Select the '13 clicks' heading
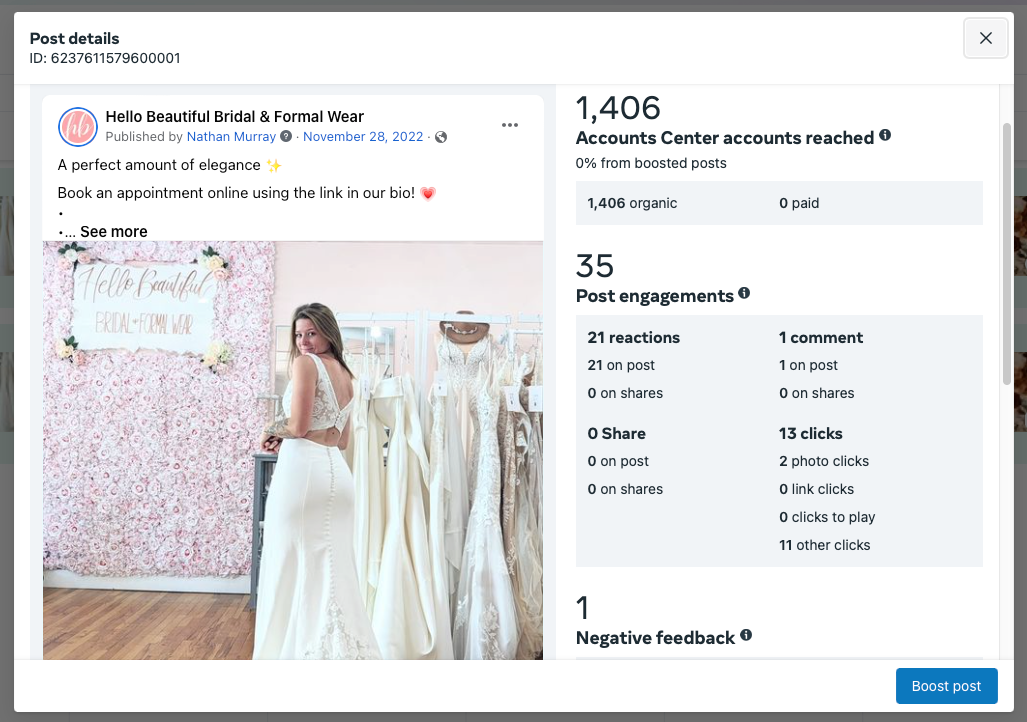Image resolution: width=1027 pixels, height=722 pixels. 810,434
